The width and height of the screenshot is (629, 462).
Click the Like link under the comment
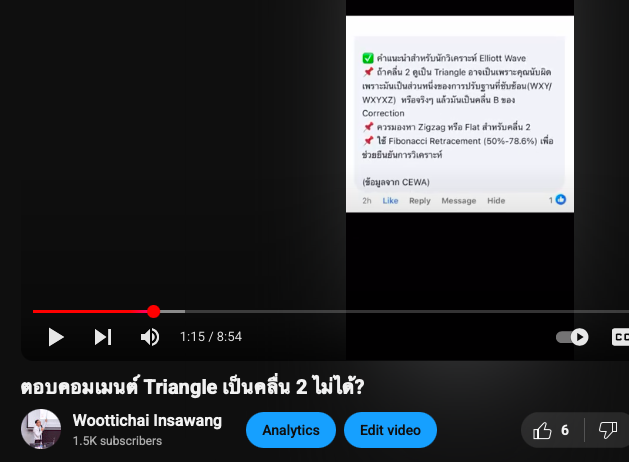[x=390, y=201]
